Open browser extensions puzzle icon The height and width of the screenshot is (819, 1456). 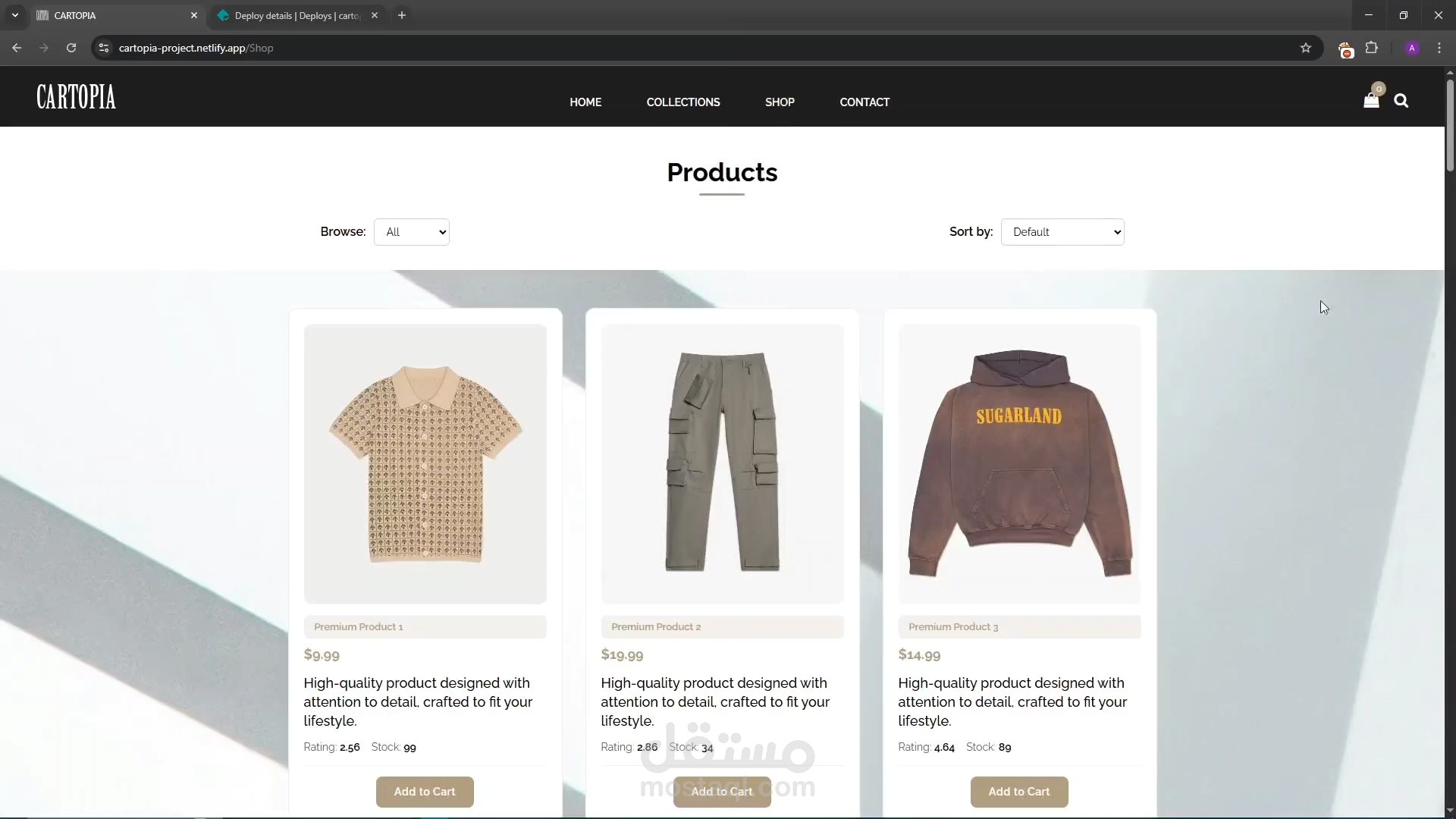[x=1371, y=48]
